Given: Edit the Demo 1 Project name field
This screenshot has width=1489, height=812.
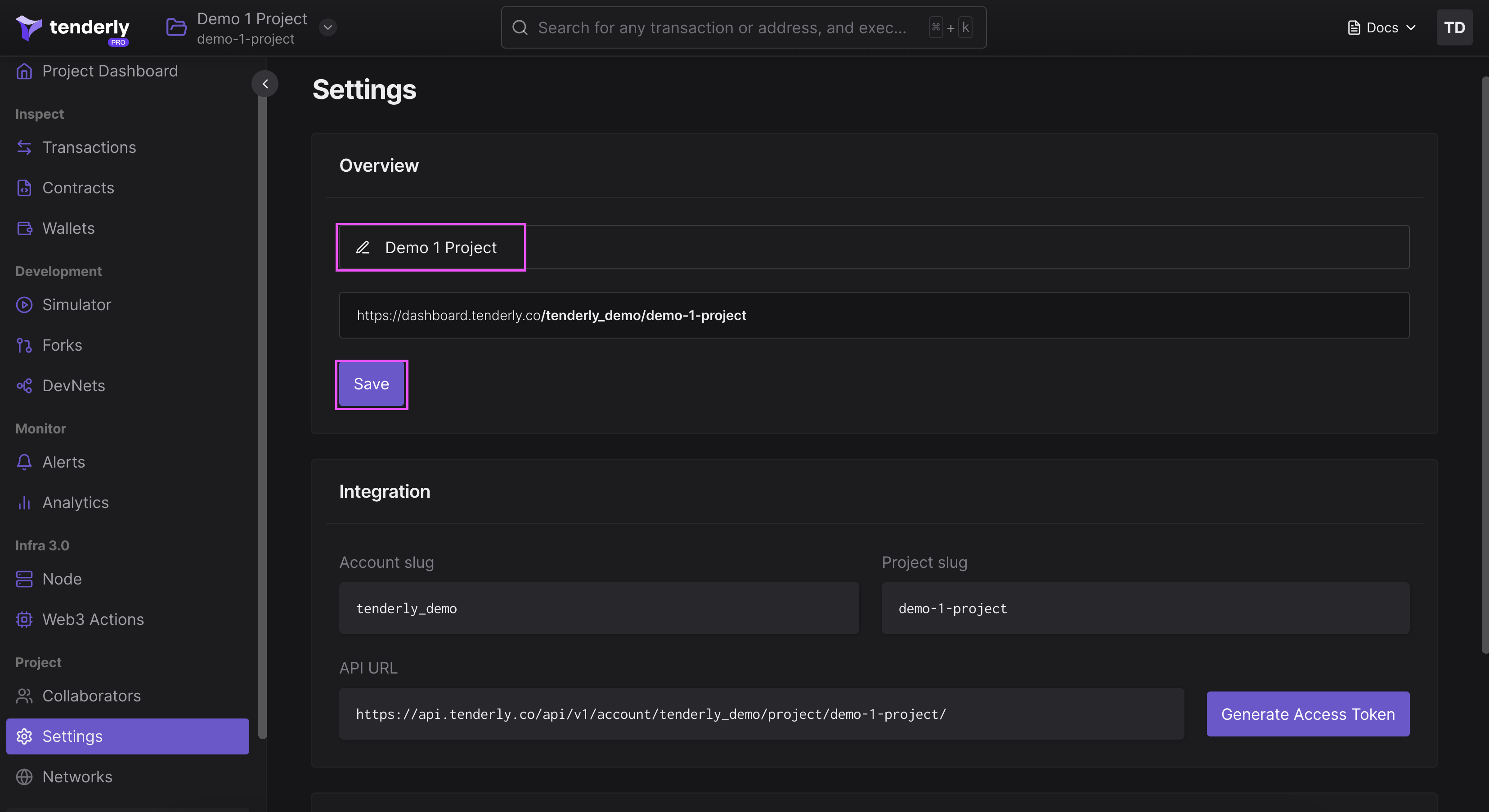Looking at the screenshot, I should point(874,247).
